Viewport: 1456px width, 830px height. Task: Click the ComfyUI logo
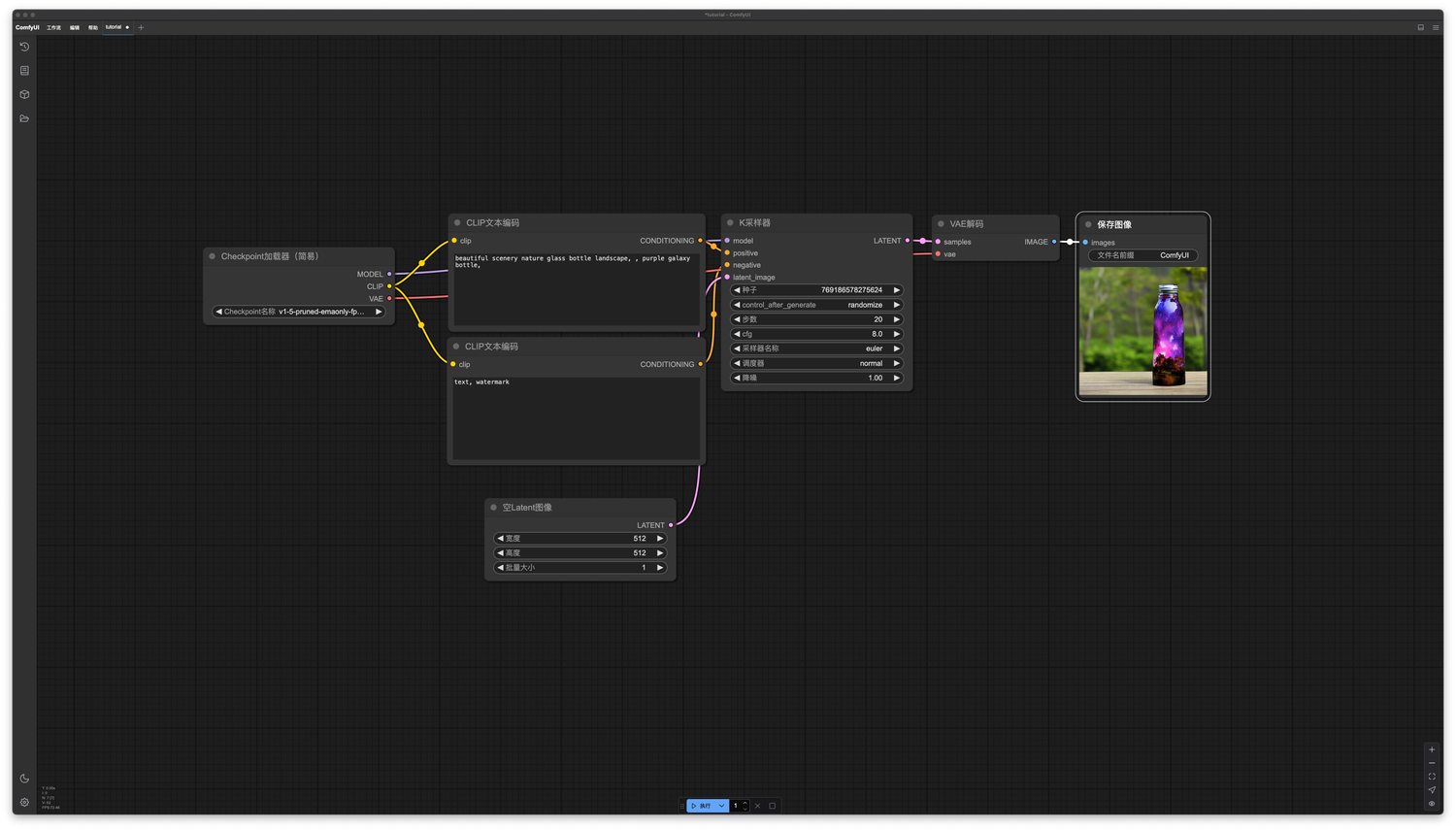click(x=27, y=27)
